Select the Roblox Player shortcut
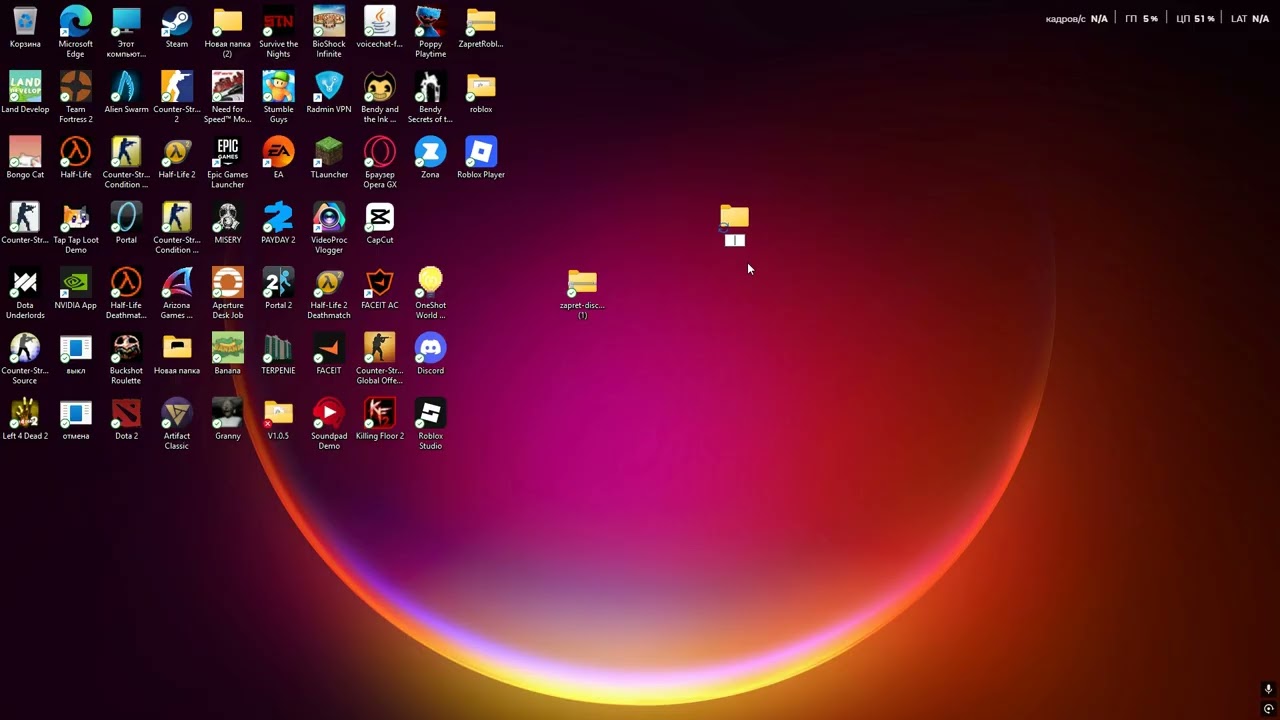The height and width of the screenshot is (720, 1280). (481, 152)
